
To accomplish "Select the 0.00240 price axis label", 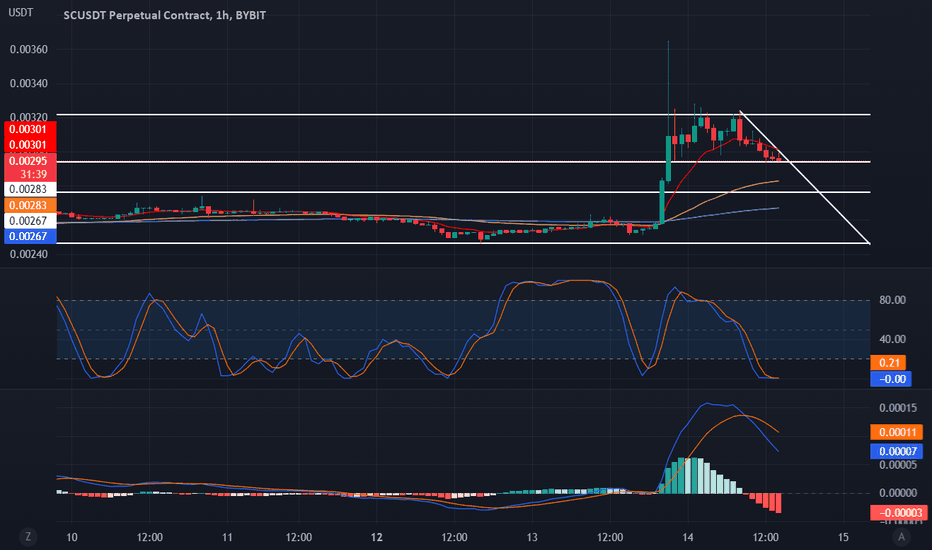I will click(x=29, y=254).
